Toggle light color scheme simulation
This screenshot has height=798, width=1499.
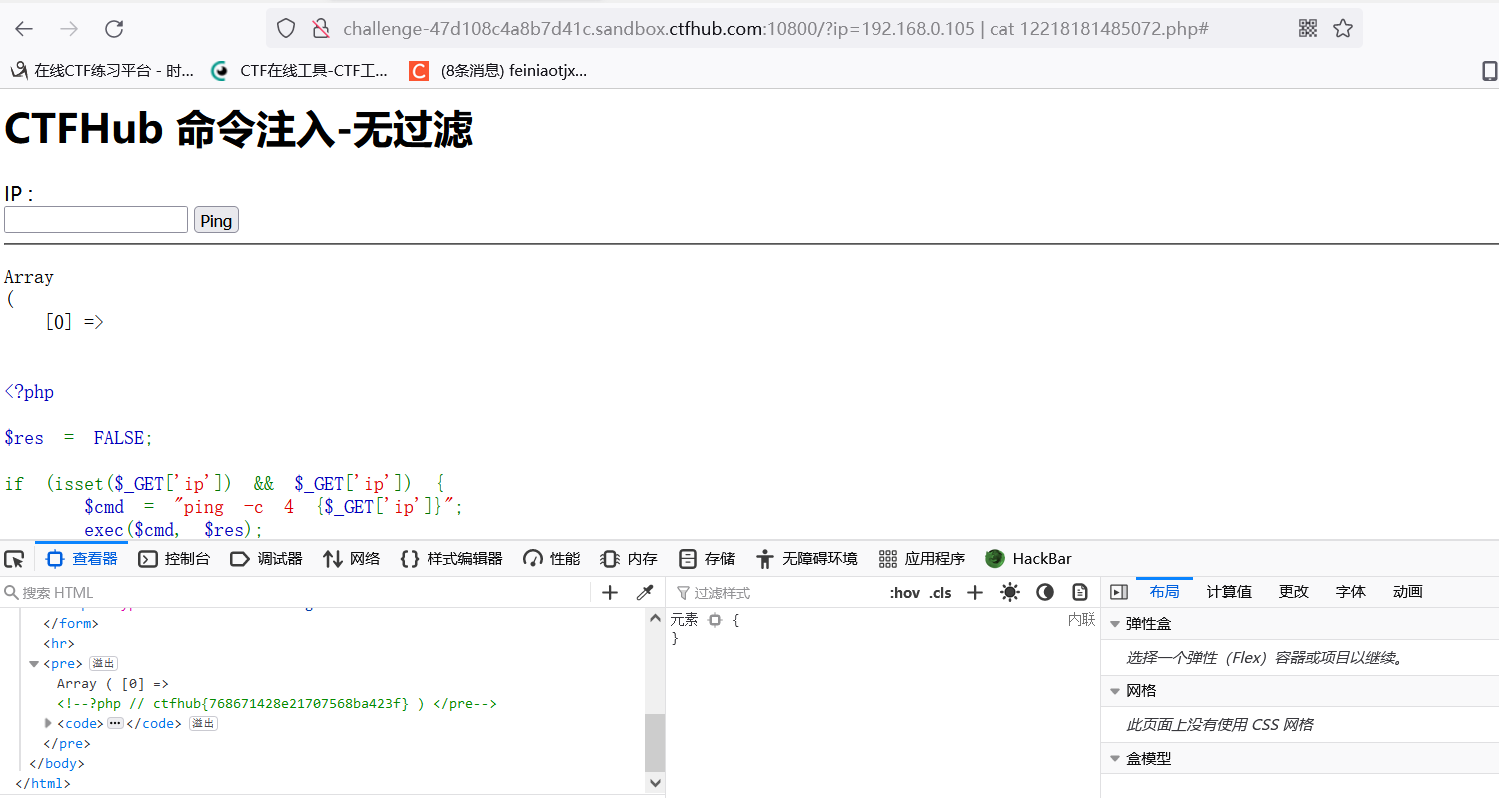(x=1010, y=593)
